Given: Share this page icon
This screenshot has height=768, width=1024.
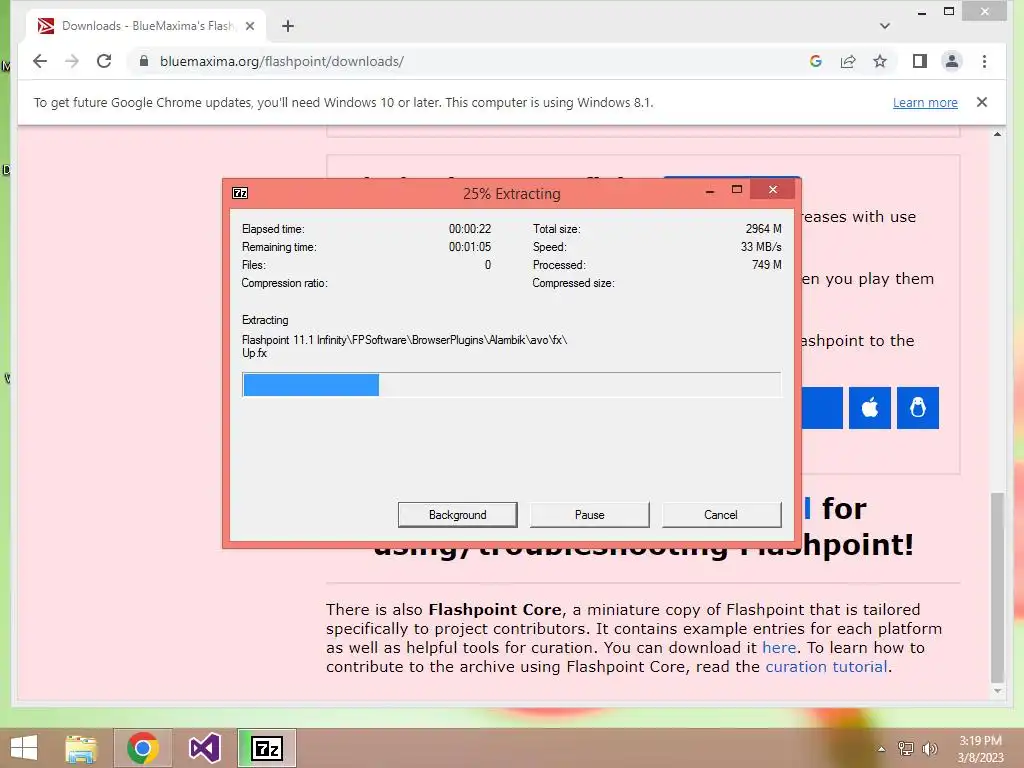Looking at the screenshot, I should coord(848,61).
